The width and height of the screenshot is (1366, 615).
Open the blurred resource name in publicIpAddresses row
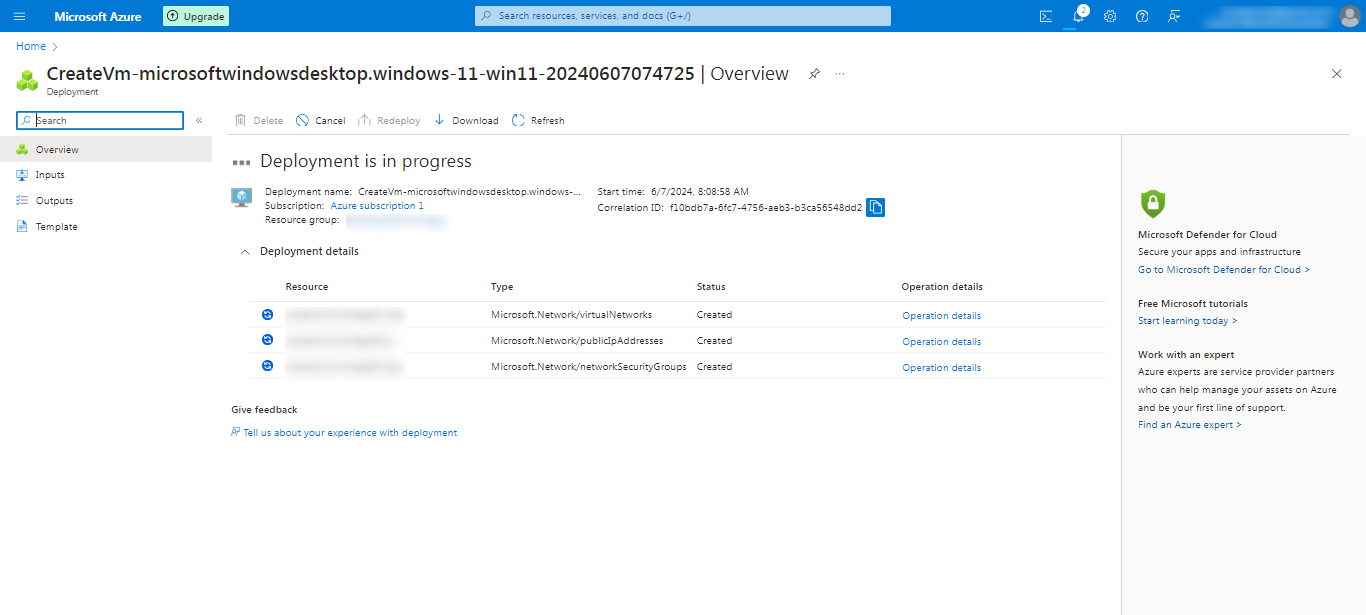[338, 340]
